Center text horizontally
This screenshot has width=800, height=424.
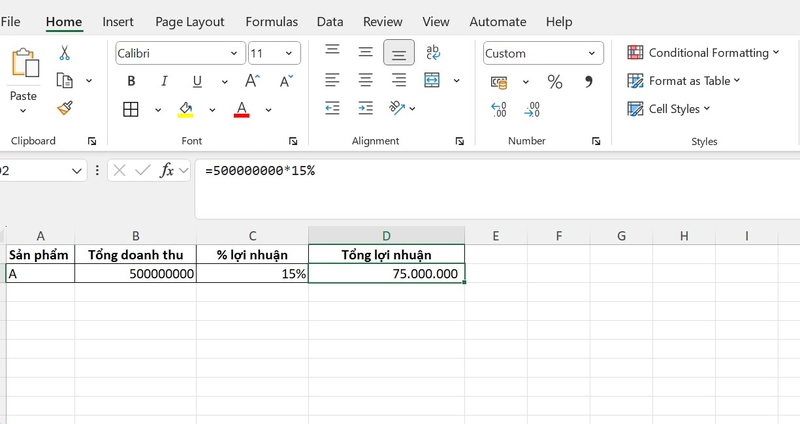click(x=365, y=80)
